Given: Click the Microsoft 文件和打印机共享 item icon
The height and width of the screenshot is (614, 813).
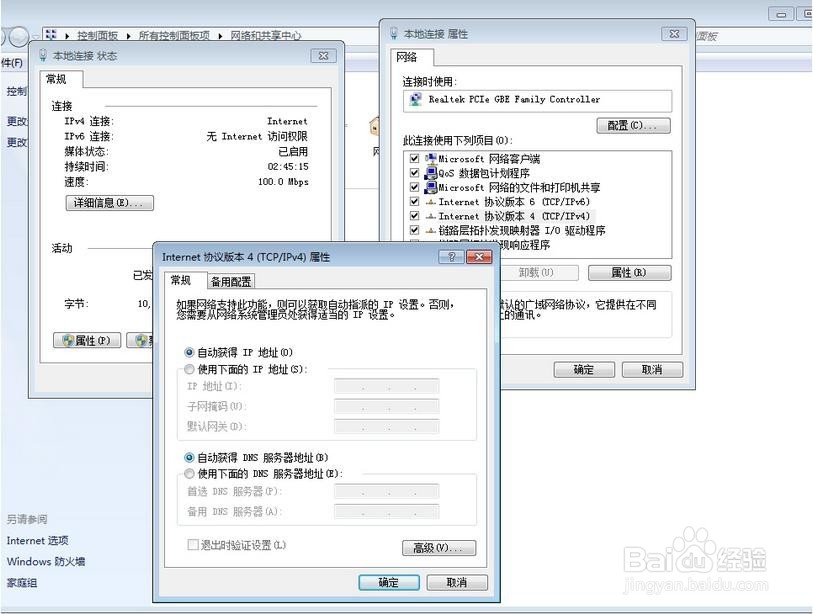Looking at the screenshot, I should [430, 187].
